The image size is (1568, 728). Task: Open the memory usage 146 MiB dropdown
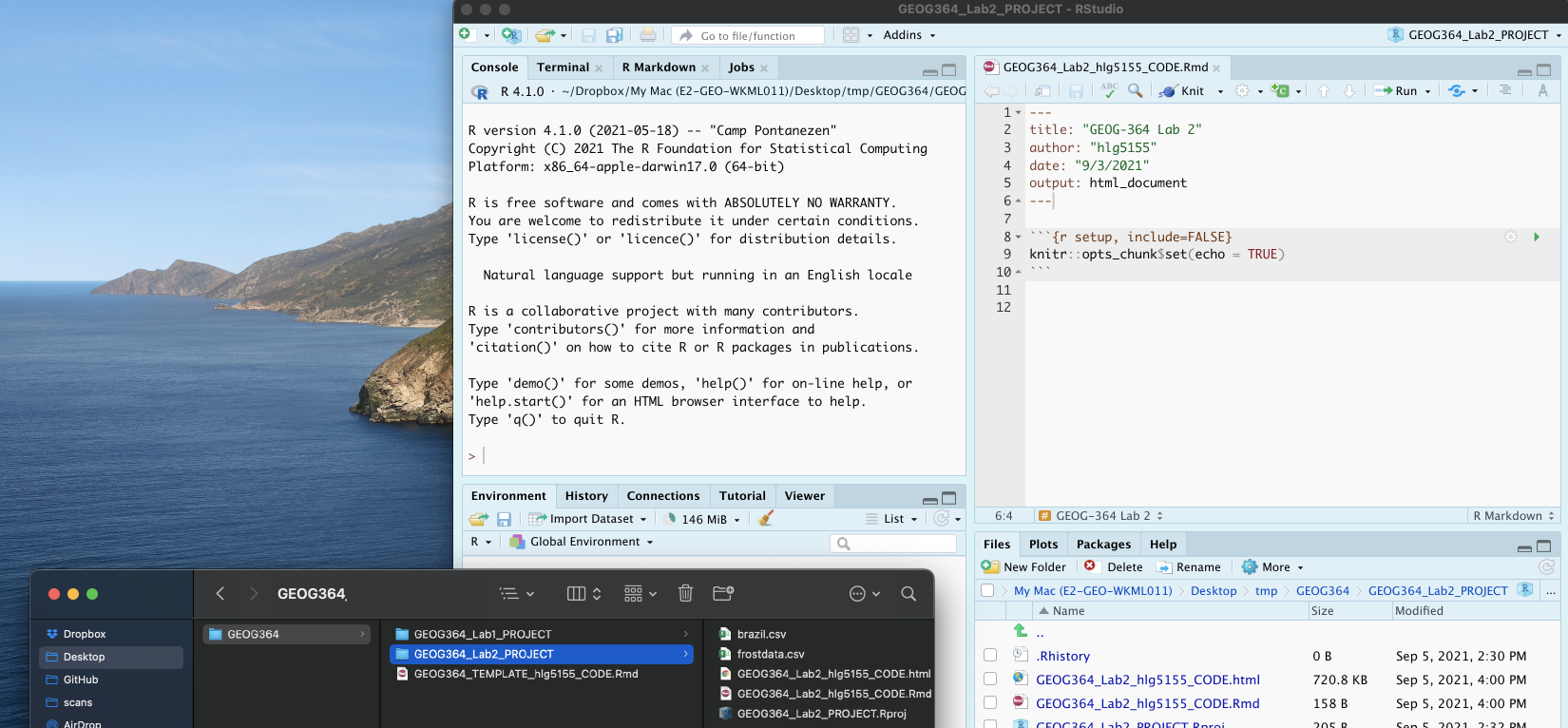point(702,519)
